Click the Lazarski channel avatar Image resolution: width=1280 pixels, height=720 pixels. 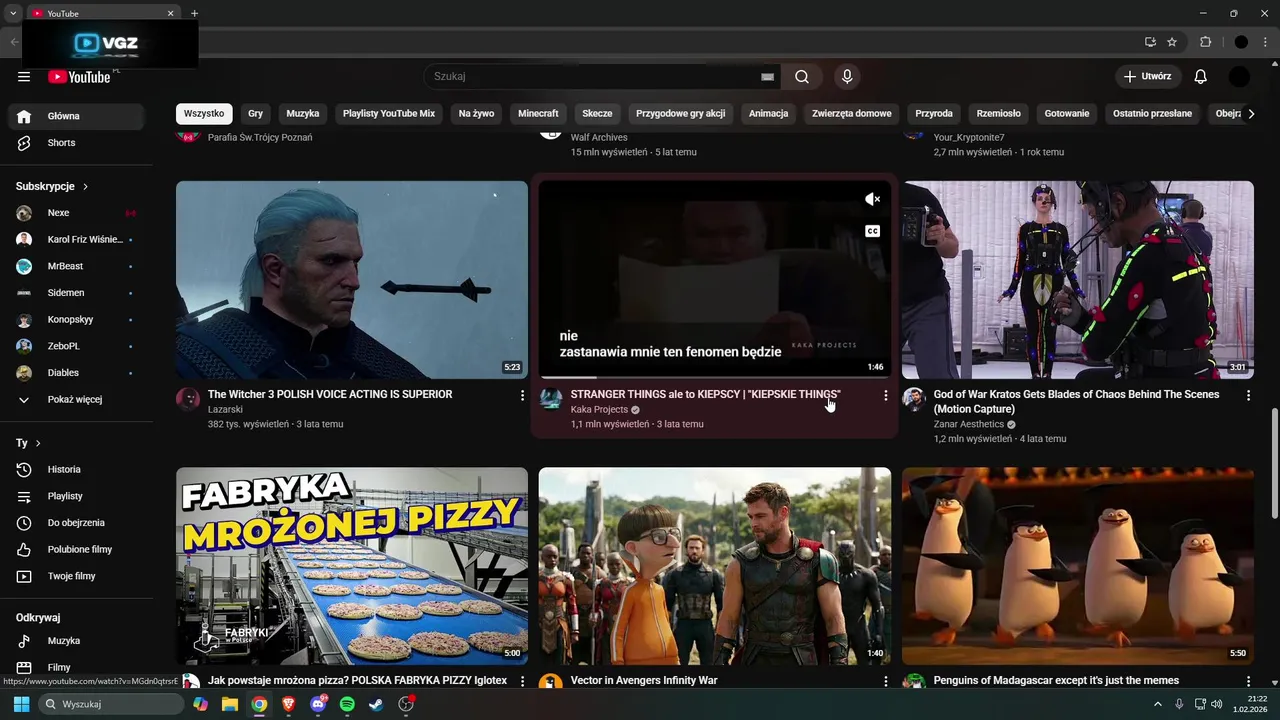click(188, 399)
